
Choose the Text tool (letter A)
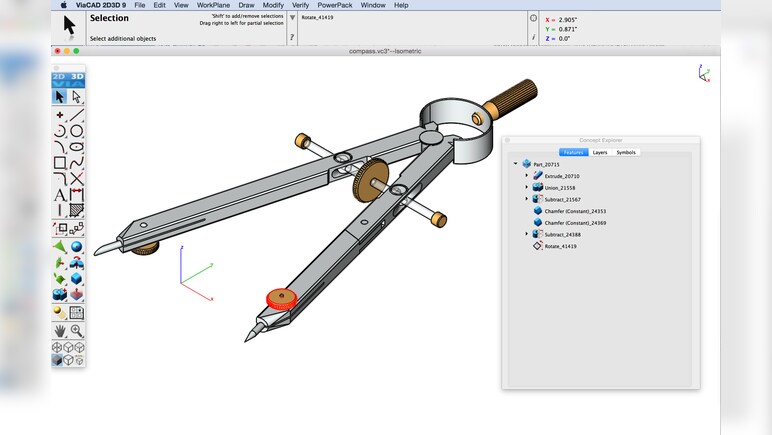point(60,194)
